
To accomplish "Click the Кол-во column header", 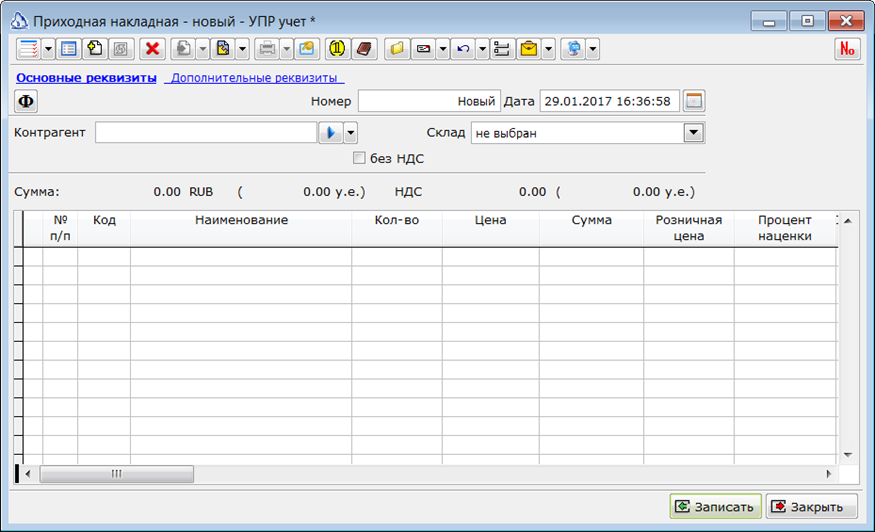I will click(397, 228).
